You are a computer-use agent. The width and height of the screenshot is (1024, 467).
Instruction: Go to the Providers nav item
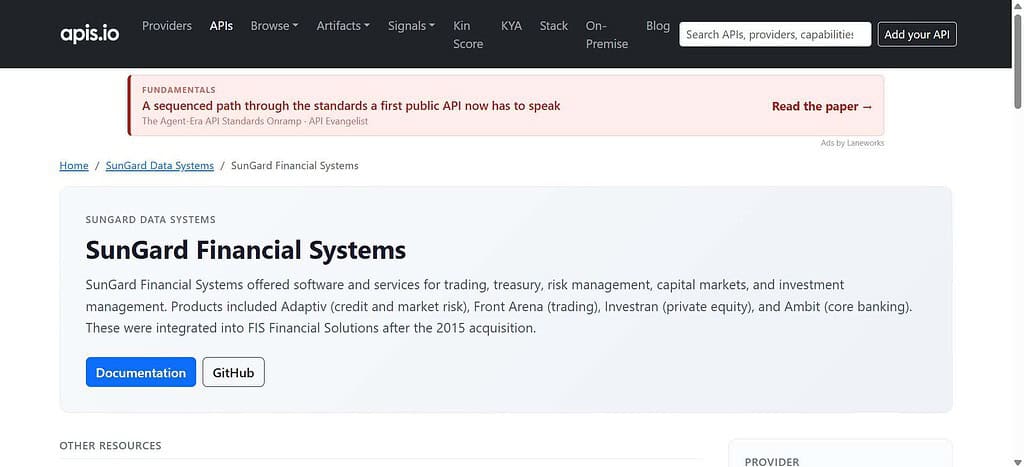click(x=167, y=25)
